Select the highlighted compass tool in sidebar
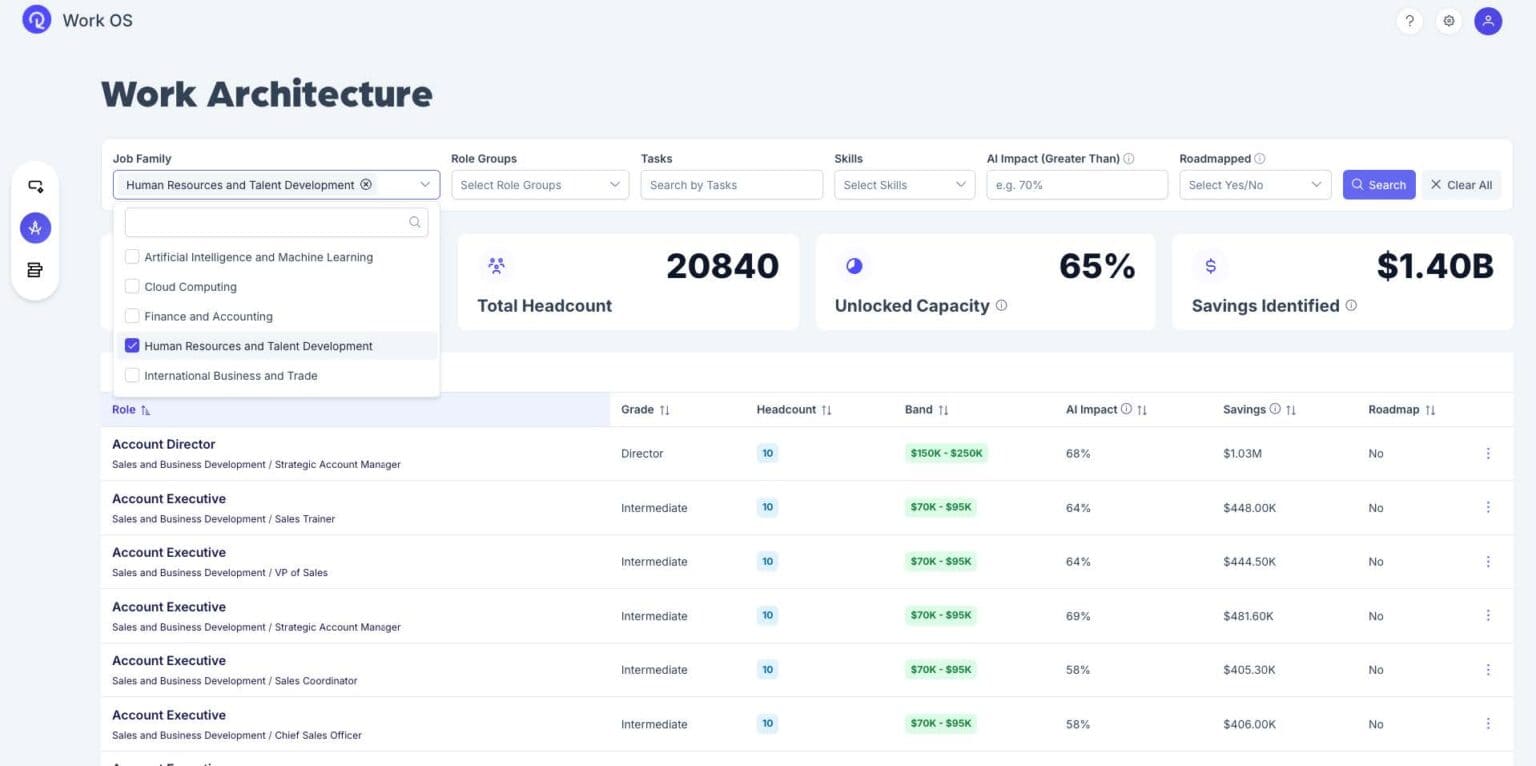 (35, 227)
